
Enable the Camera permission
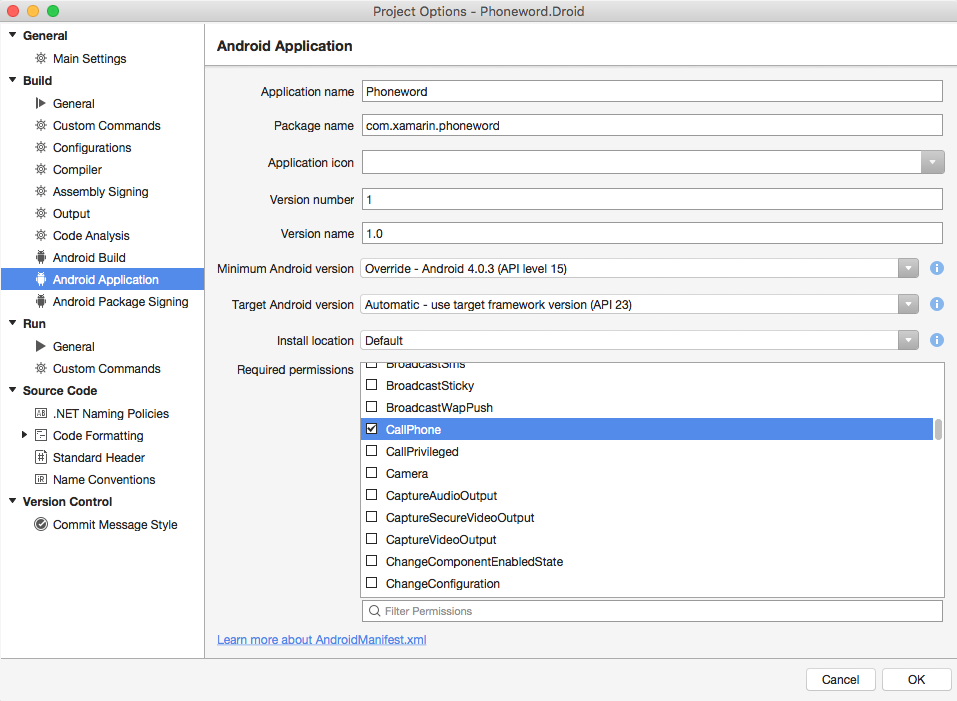(x=371, y=473)
